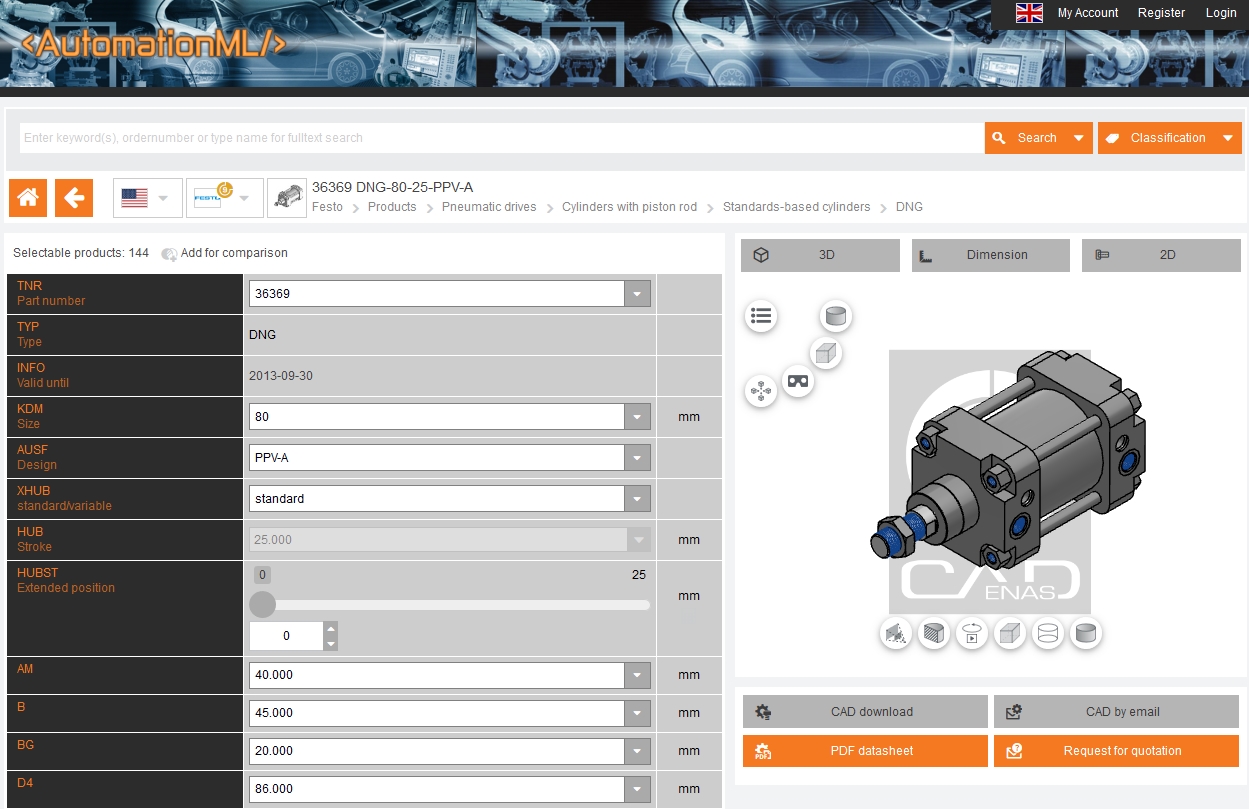Click the PDF datasheet button
Screen dimensions: 1249x809
point(865,751)
